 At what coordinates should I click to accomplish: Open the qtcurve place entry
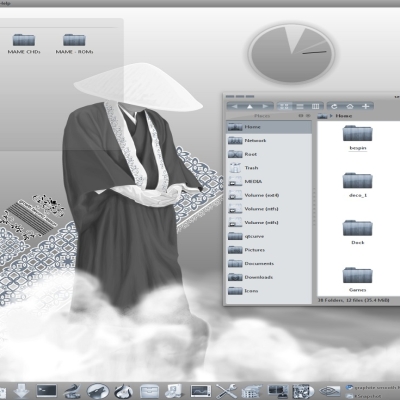click(x=269, y=236)
